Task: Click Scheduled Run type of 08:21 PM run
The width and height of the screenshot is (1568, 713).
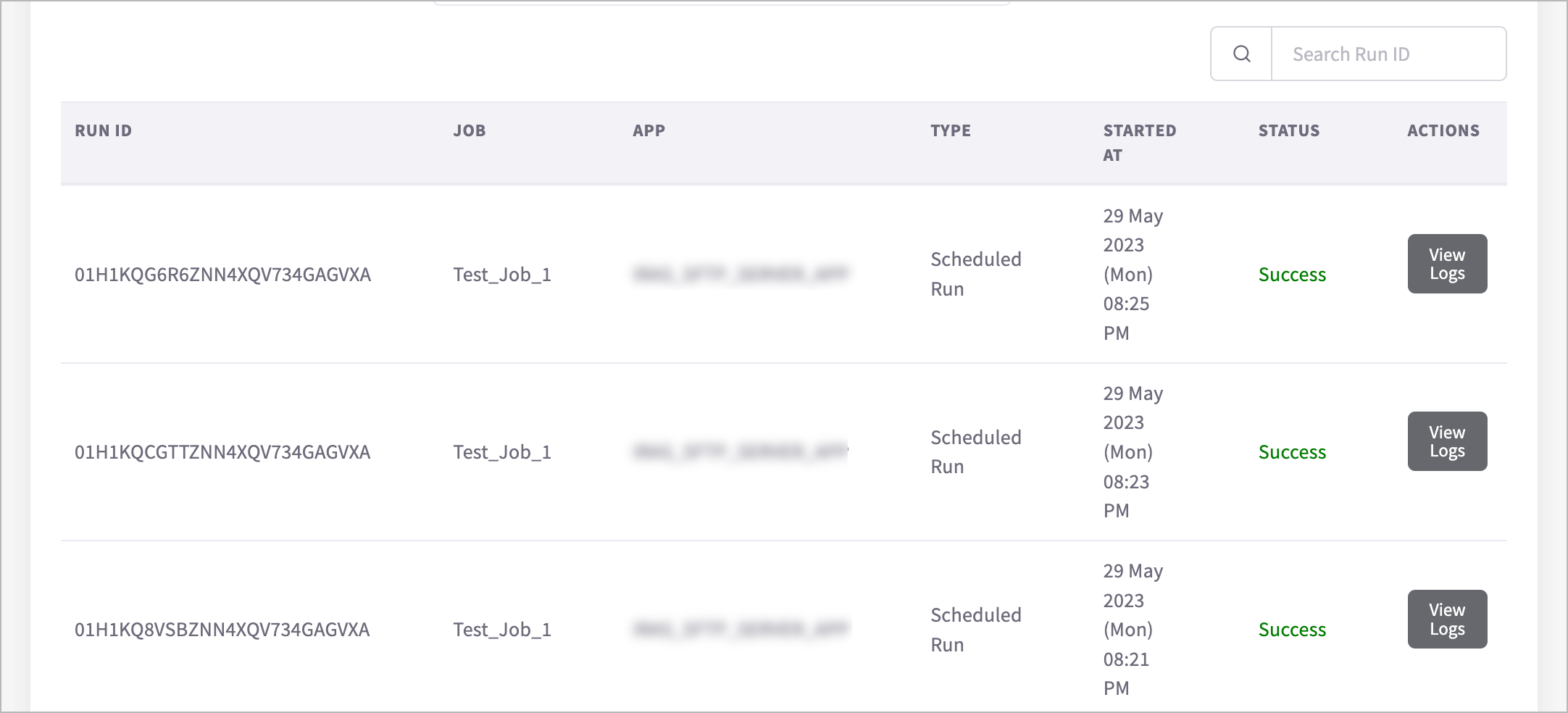Action: pyautogui.click(x=975, y=630)
